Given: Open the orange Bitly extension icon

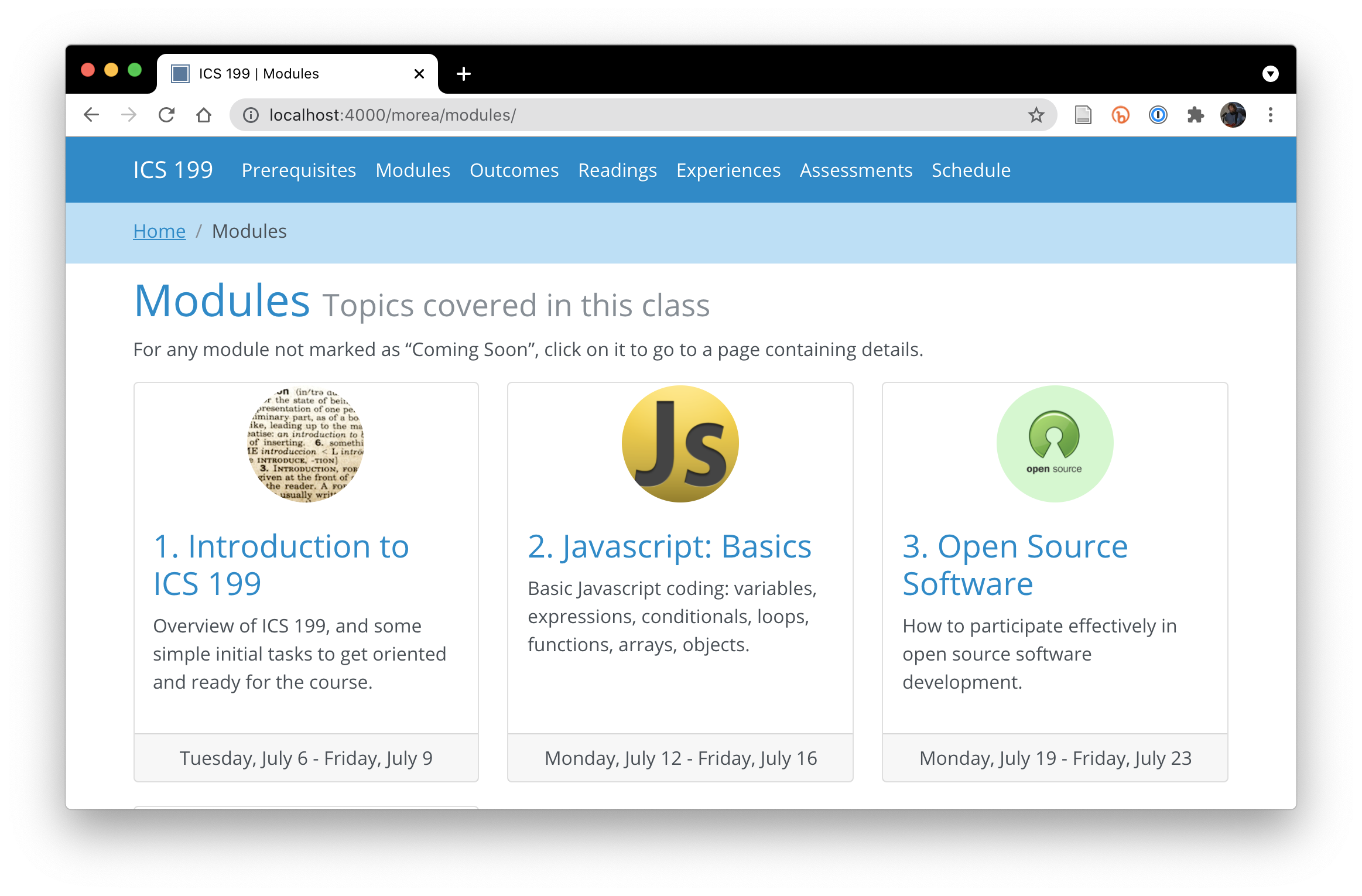Looking at the screenshot, I should pyautogui.click(x=1120, y=115).
